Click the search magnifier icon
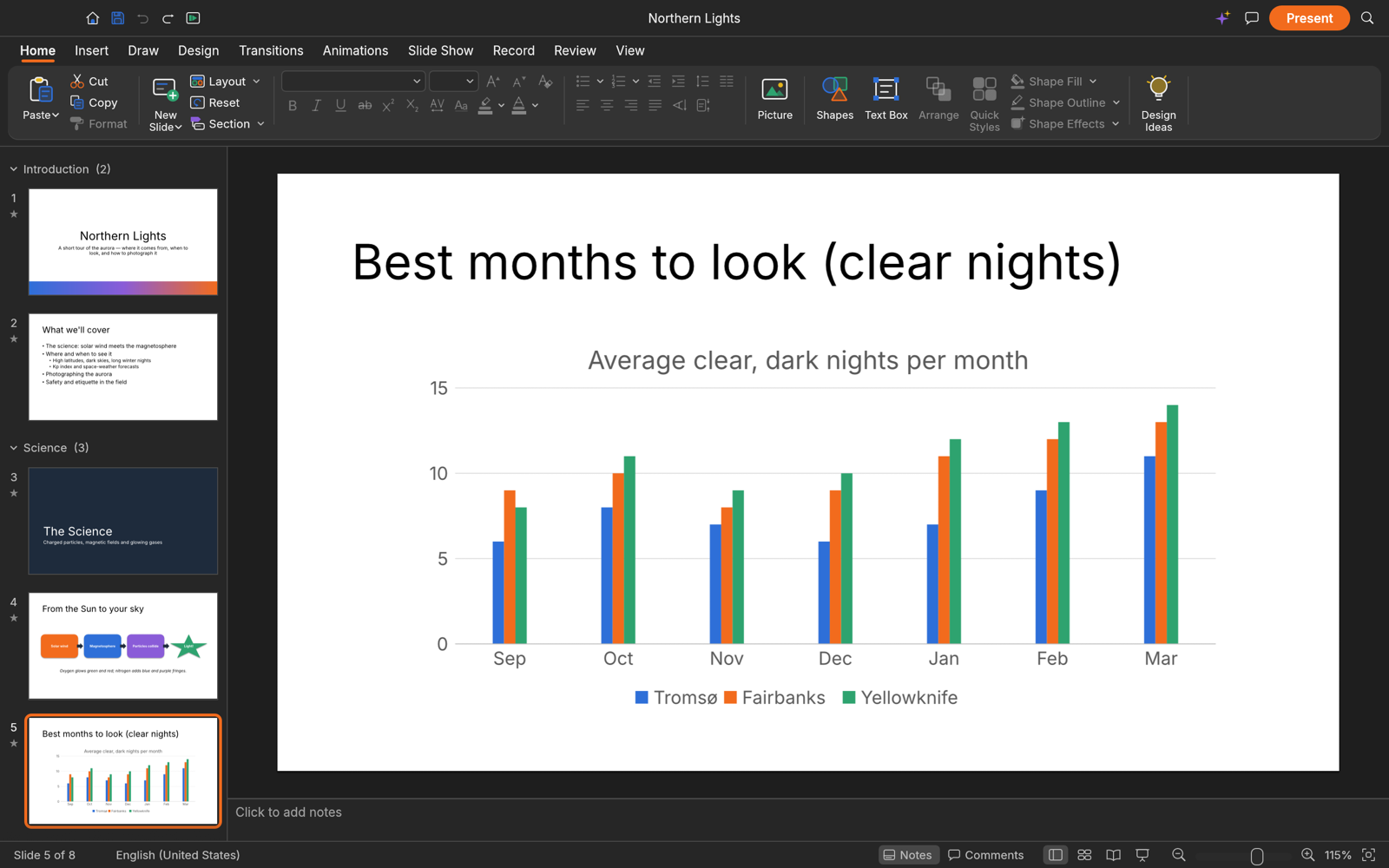The image size is (1389, 868). pos(1367,18)
